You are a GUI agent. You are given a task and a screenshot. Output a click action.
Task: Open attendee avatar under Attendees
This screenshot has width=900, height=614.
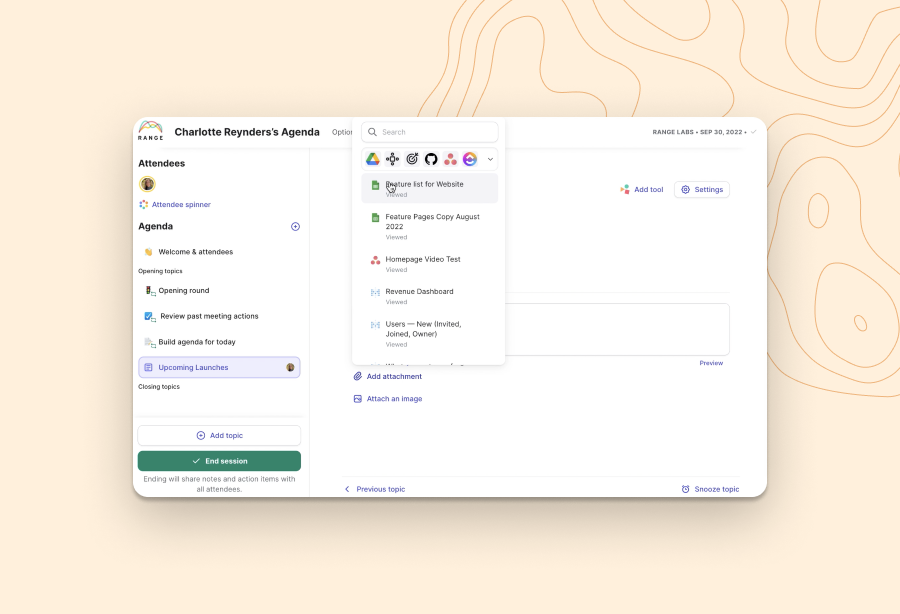tap(148, 184)
